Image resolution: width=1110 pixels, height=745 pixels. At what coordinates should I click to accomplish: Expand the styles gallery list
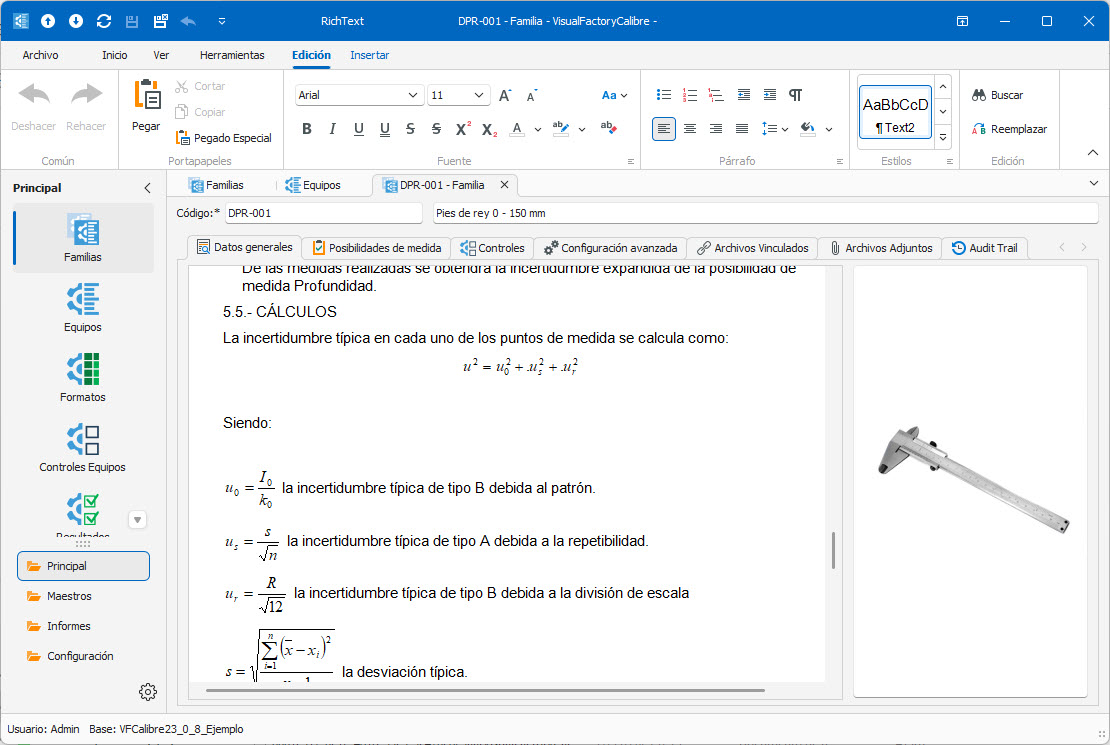point(943,138)
